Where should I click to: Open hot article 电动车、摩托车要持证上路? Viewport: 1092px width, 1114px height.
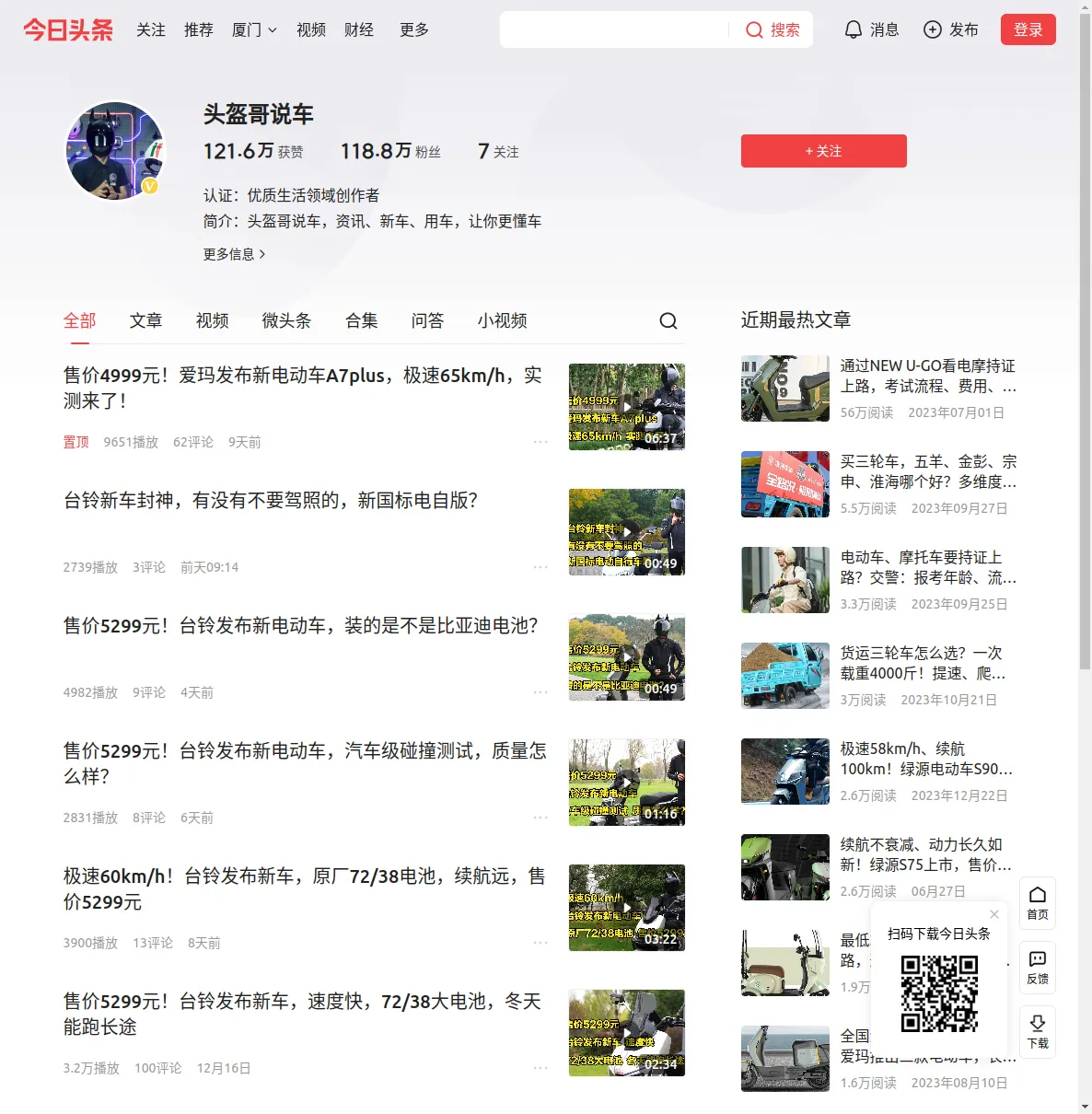[928, 567]
